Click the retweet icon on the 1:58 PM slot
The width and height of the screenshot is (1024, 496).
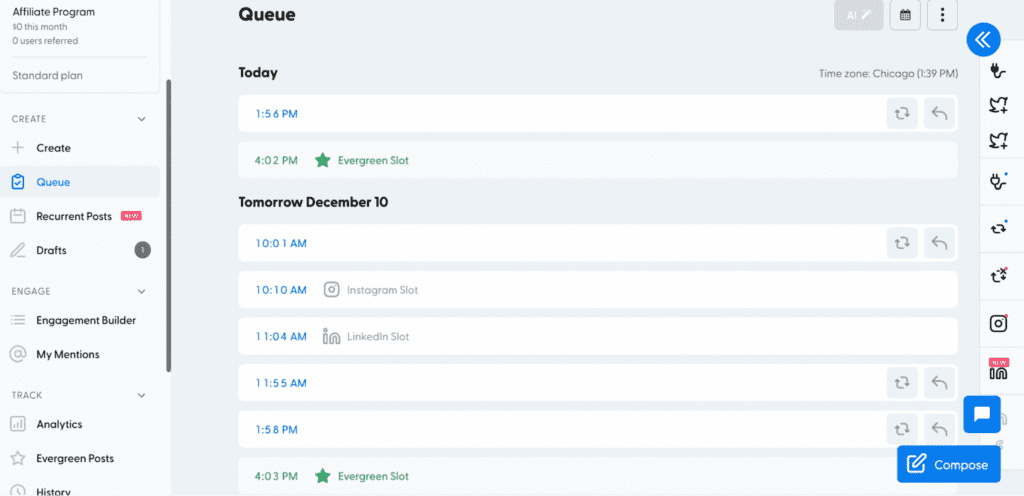902,429
